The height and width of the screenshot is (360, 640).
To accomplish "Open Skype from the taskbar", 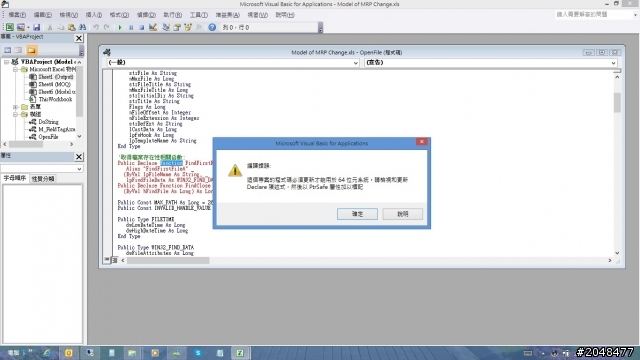I will (198, 353).
